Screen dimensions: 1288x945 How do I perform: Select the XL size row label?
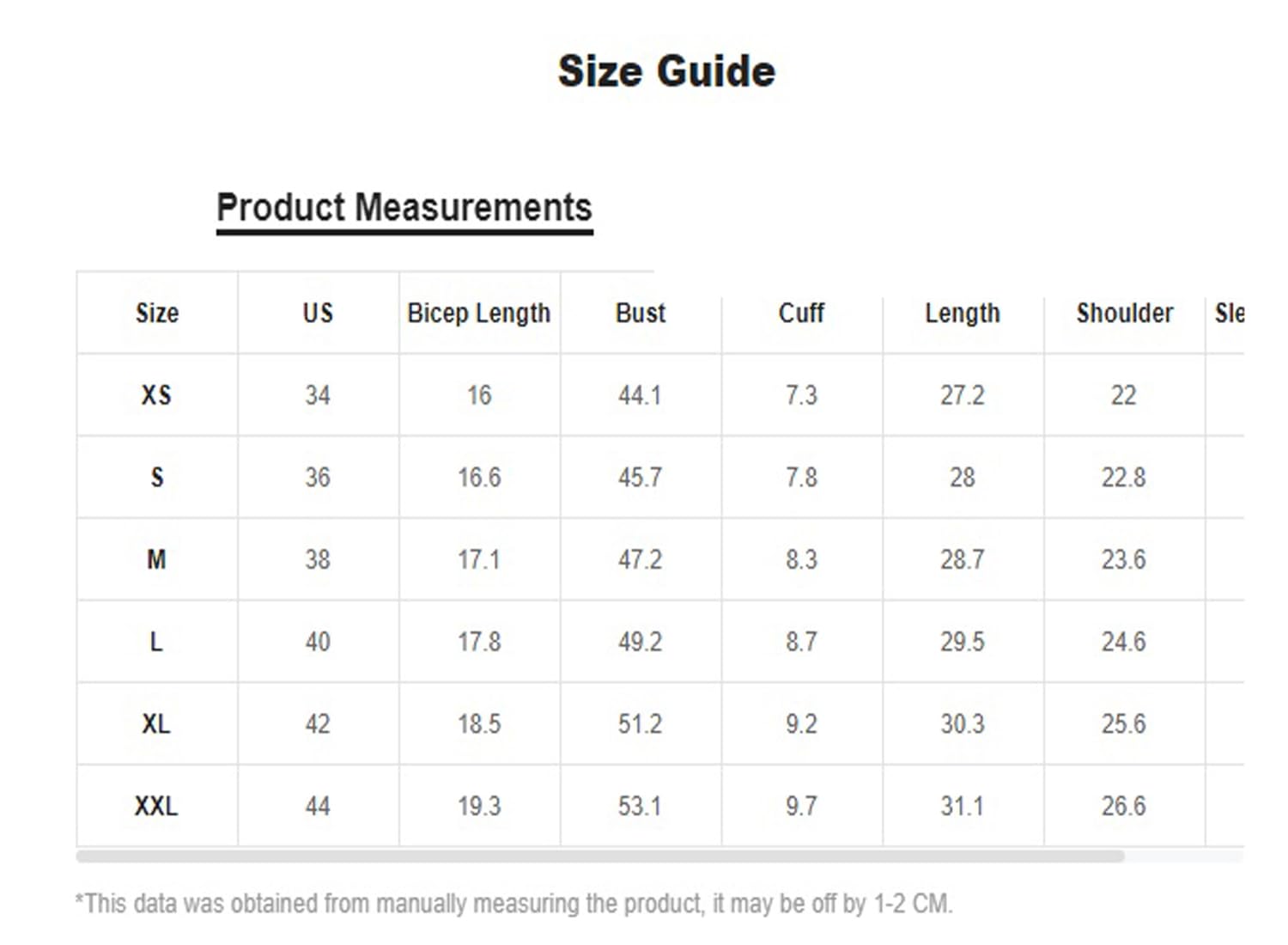(156, 724)
